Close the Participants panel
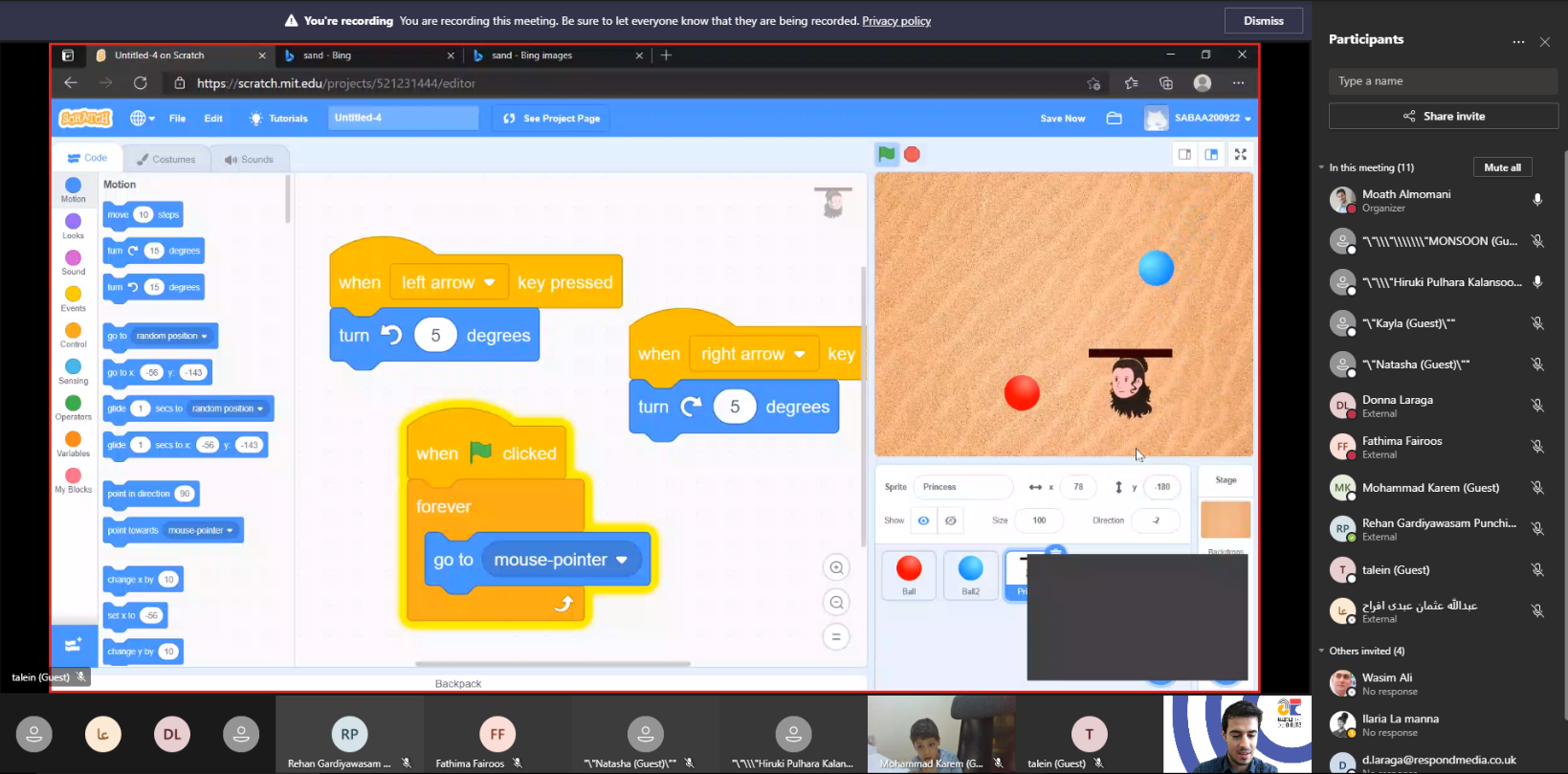 tap(1545, 41)
